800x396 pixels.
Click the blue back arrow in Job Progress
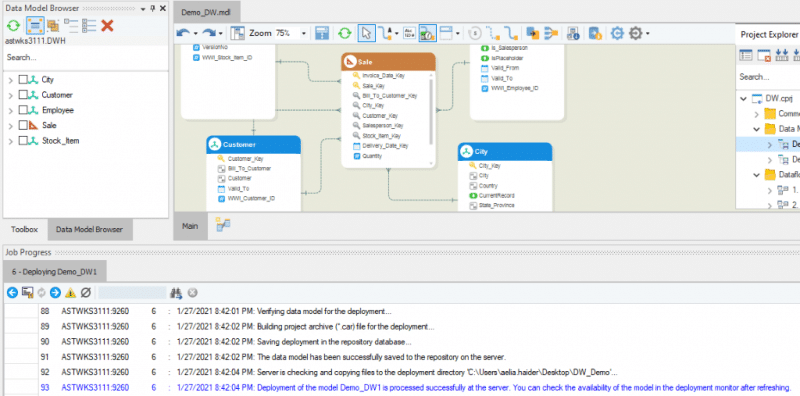pyautogui.click(x=13, y=293)
